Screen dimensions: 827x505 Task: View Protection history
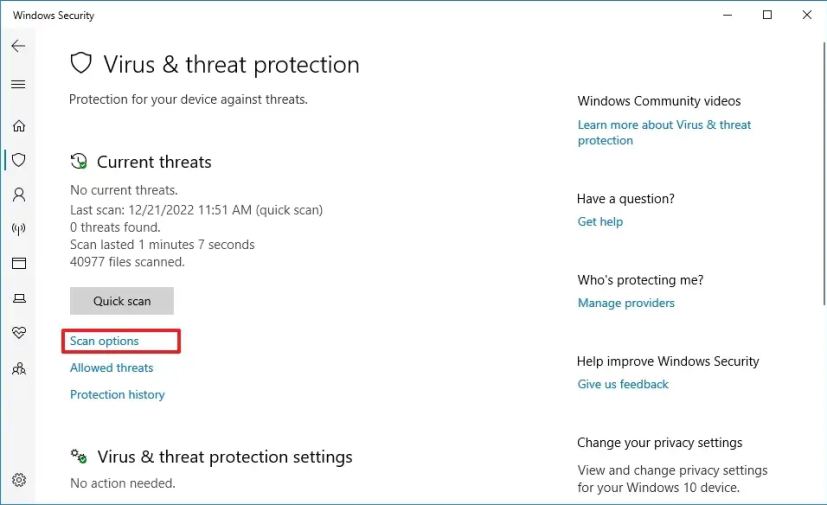[118, 395]
